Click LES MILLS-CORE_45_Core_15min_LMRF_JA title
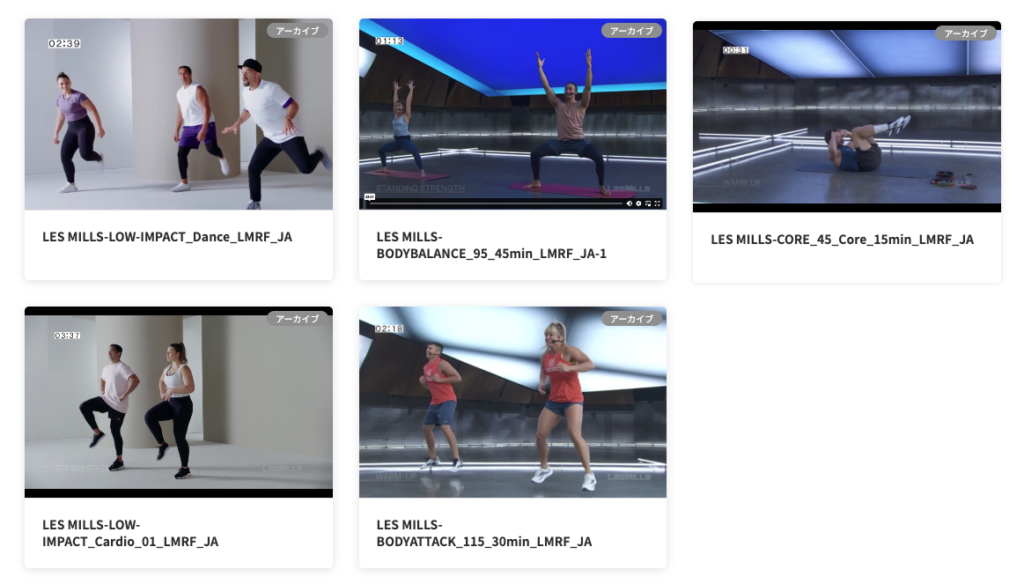 [842, 240]
